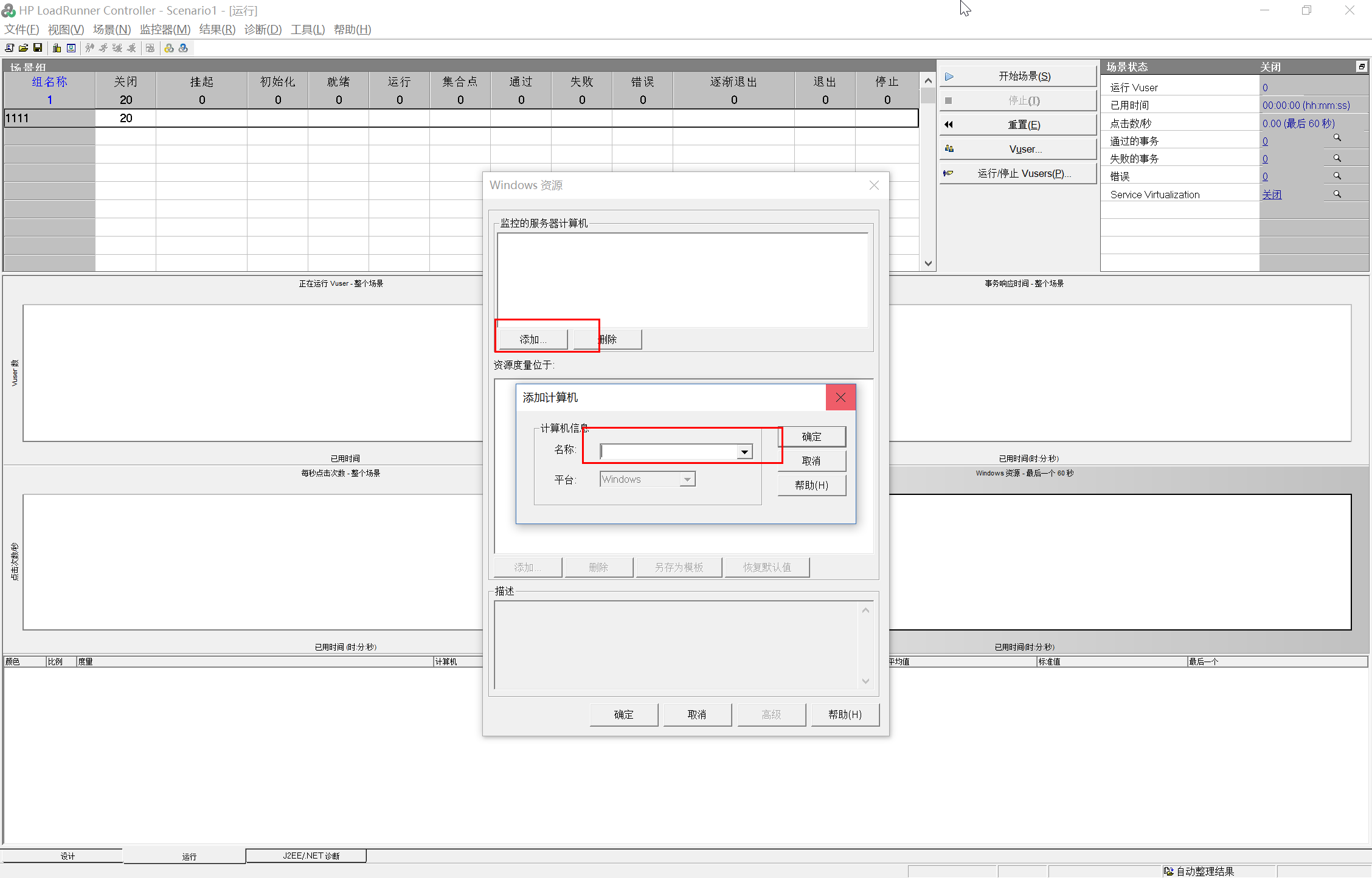Click 确定 in the 添加计算机 dialog
Screen dimensions: 1372x878
click(x=811, y=437)
